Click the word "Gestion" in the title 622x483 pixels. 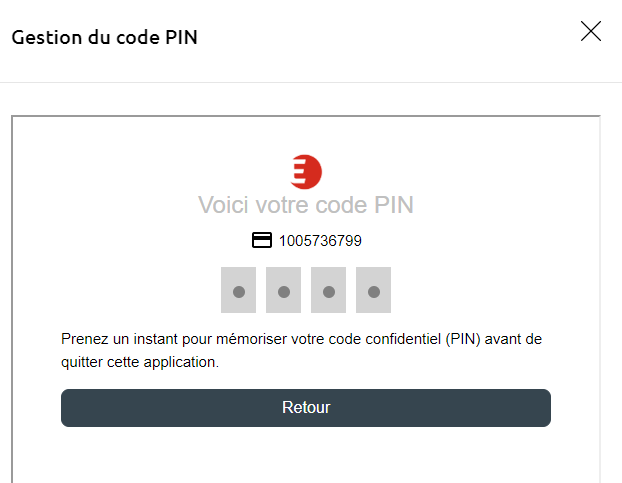tap(46, 38)
